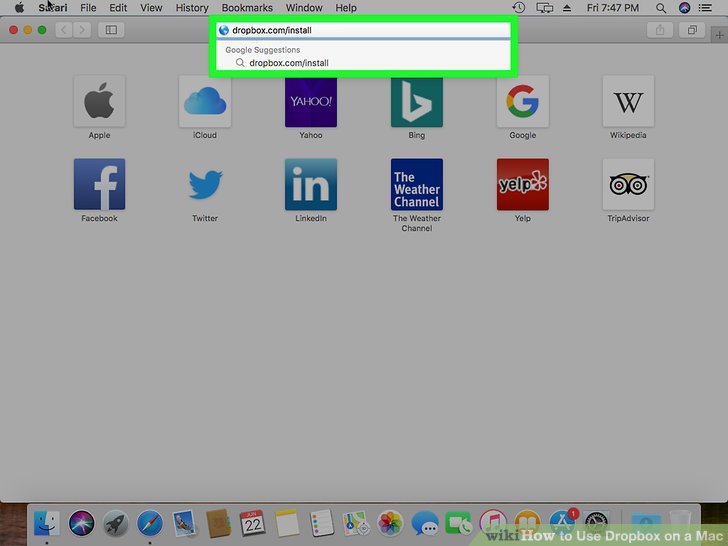Open Spotlight search magnifier icon
Screen dimensions: 728x546
[x=661, y=8]
